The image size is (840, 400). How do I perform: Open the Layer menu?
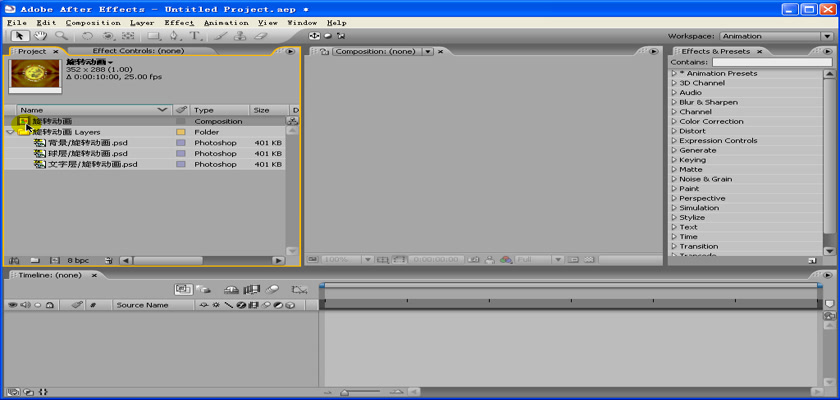coord(142,23)
